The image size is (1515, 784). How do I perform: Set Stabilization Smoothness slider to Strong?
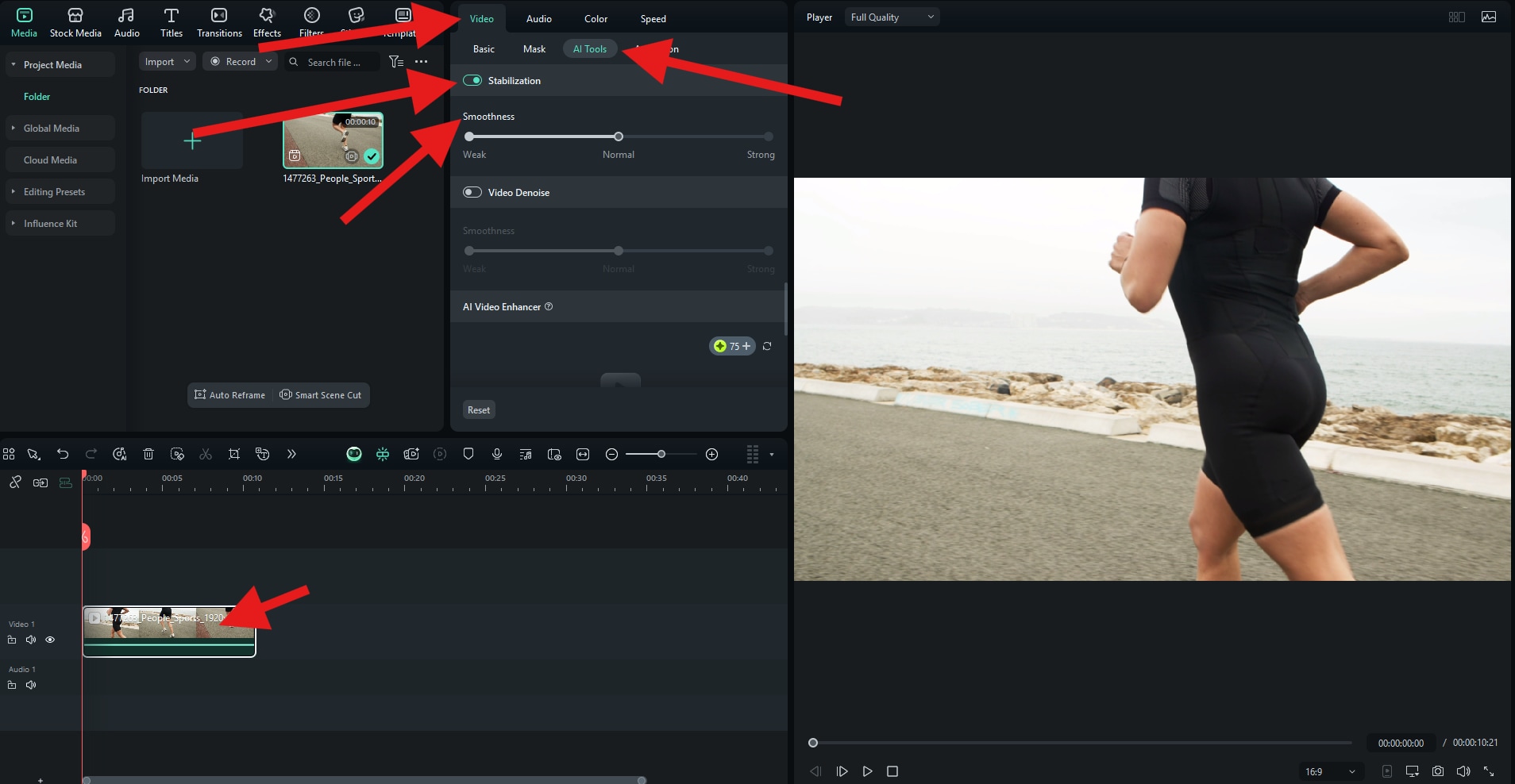768,136
